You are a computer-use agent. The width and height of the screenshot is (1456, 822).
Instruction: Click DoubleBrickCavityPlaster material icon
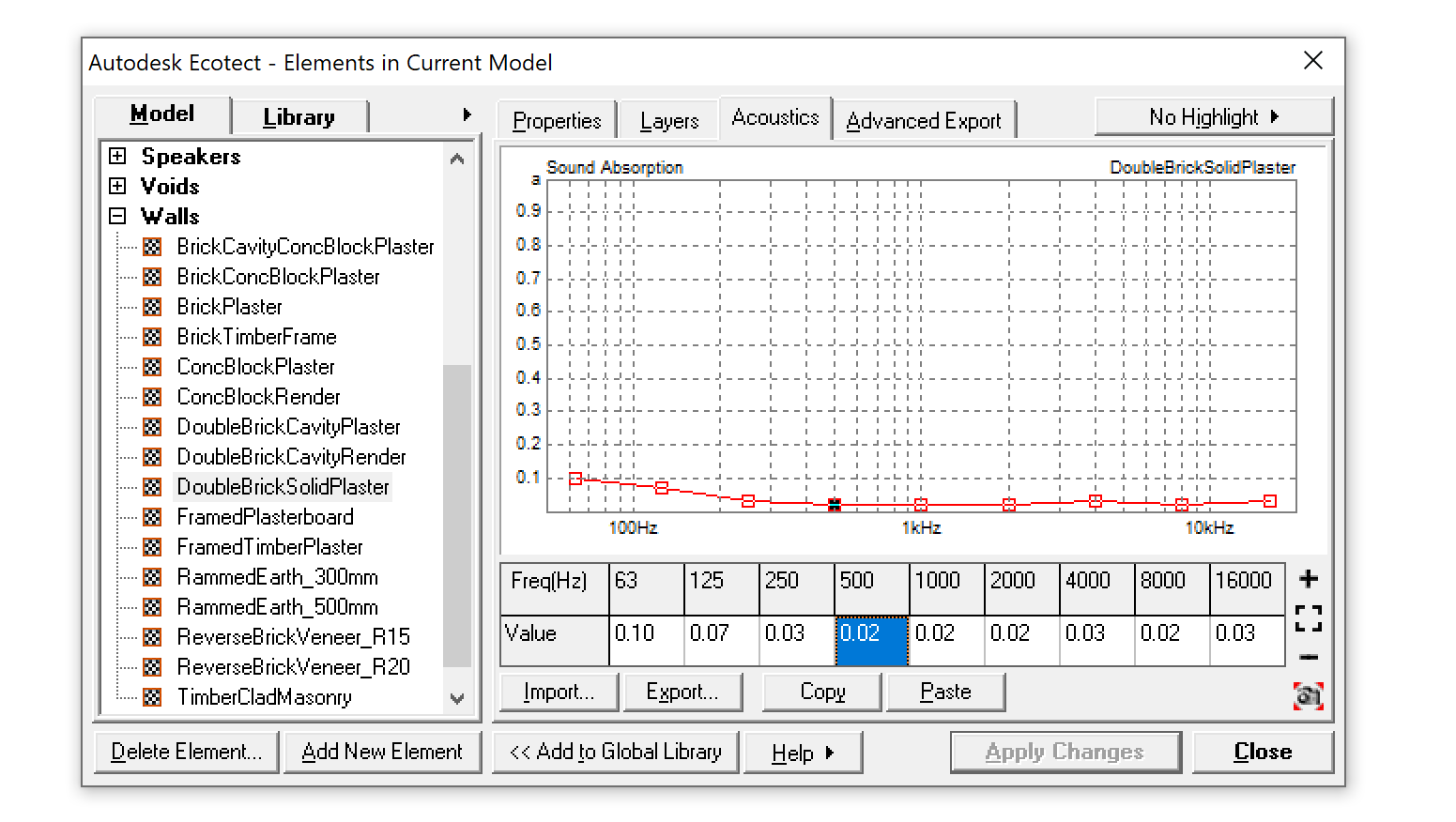(x=152, y=427)
